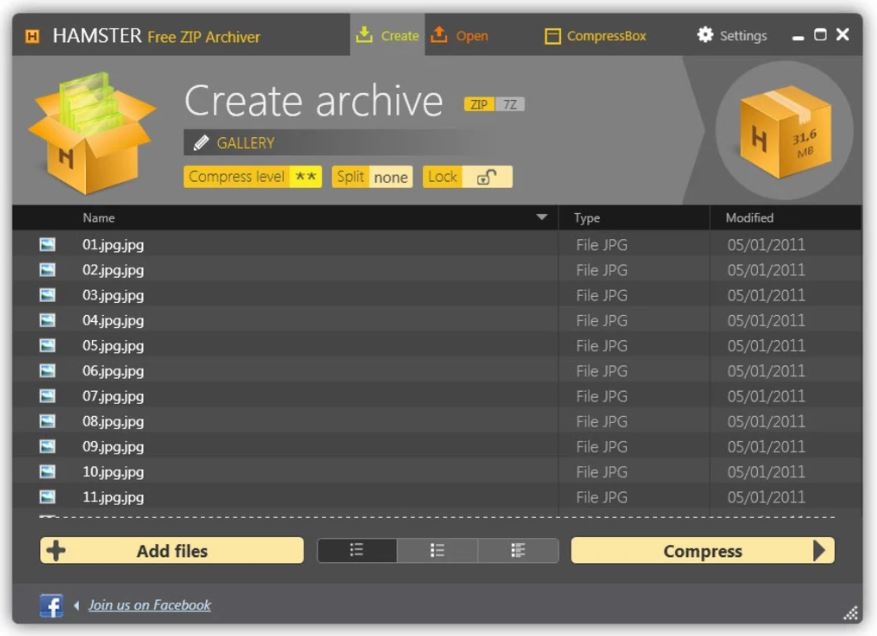877x636 pixels.
Task: Click modified date of 03.jpg.jpg
Action: 766,295
